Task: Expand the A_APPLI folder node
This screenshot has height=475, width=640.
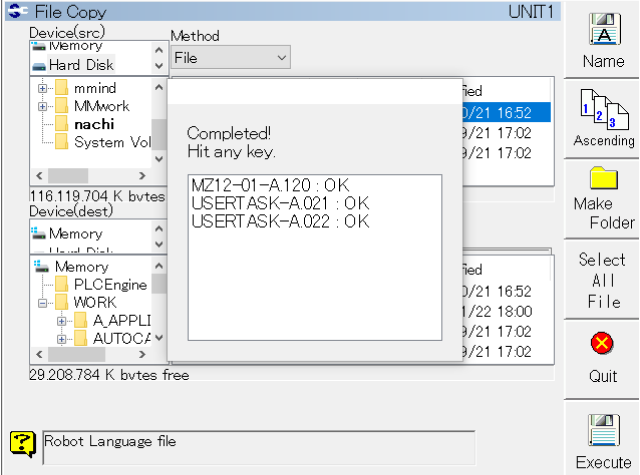Action: click(61, 321)
